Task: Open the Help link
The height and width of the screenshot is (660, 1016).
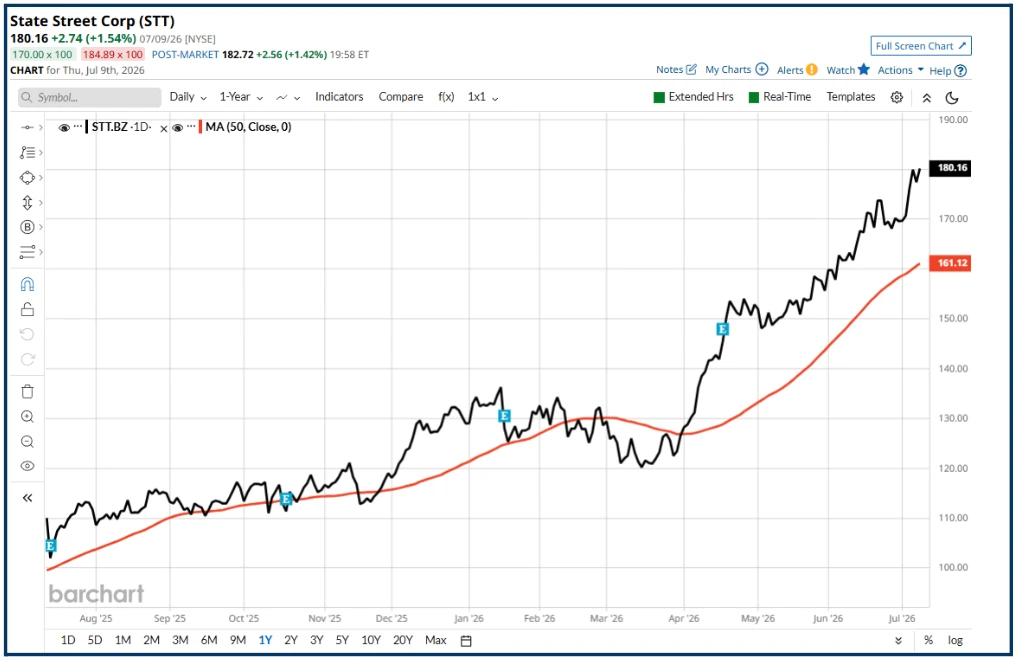Action: point(948,71)
